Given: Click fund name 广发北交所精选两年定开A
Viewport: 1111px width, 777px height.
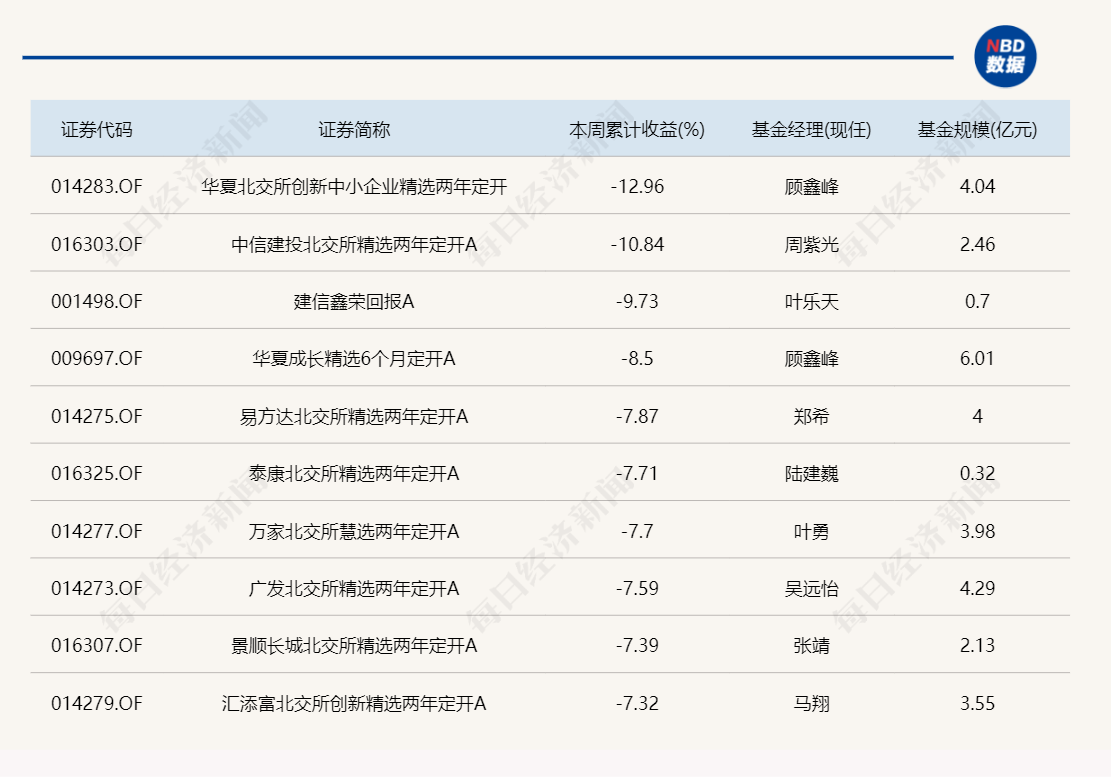Looking at the screenshot, I should pos(354,589).
